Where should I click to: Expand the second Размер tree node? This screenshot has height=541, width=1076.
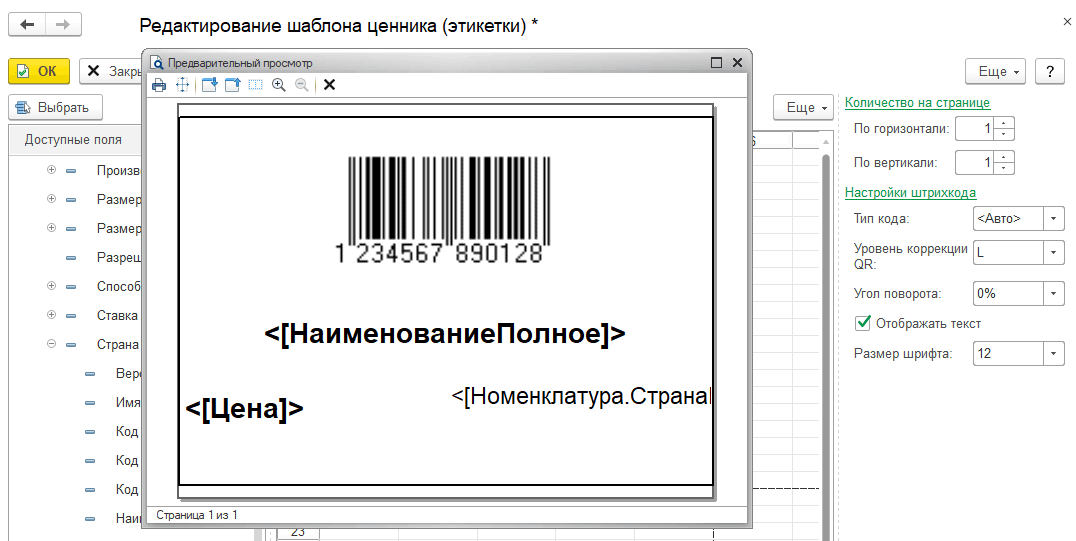51,227
